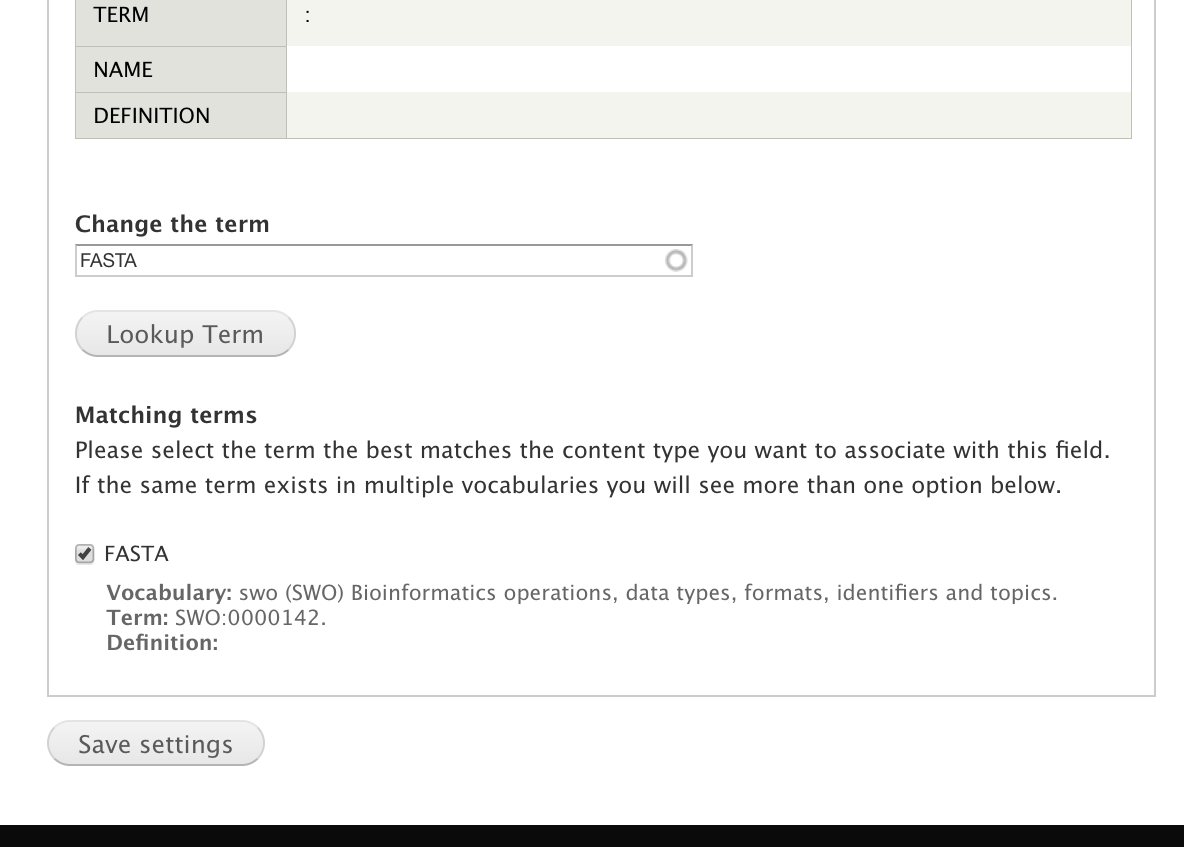Click the empty value cell beside NAME
Screen dimensions: 1184x847
[708, 69]
